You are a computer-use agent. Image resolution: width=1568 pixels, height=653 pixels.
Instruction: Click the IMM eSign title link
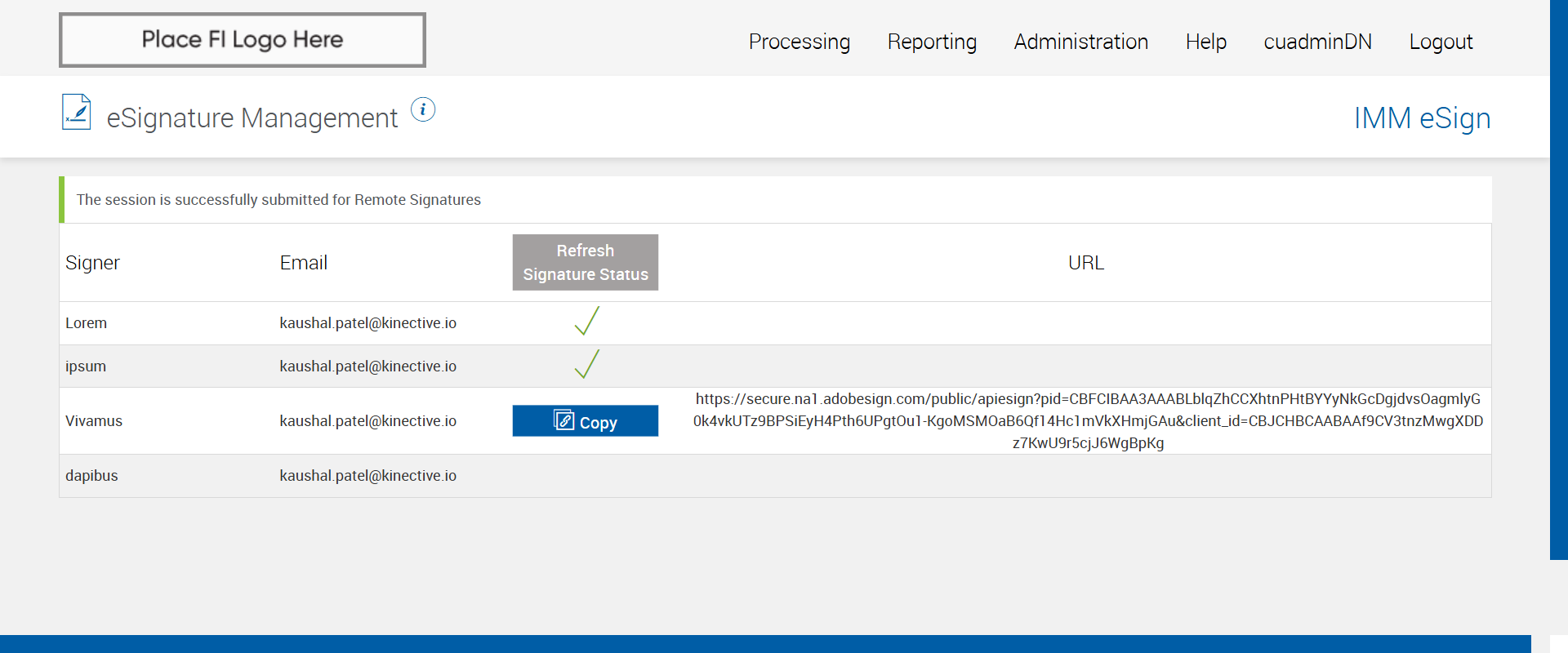[1422, 118]
